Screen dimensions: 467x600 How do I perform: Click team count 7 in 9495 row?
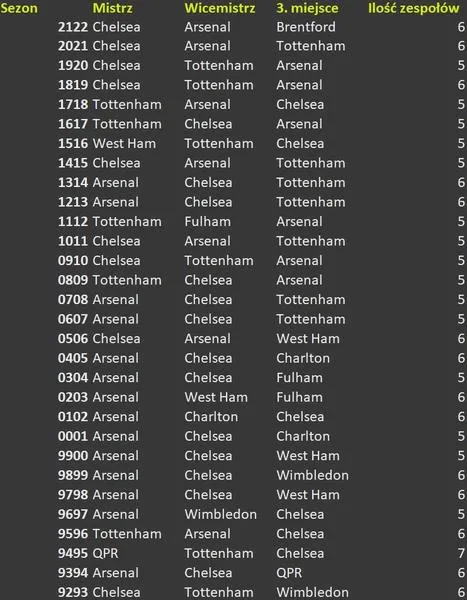pyautogui.click(x=461, y=554)
